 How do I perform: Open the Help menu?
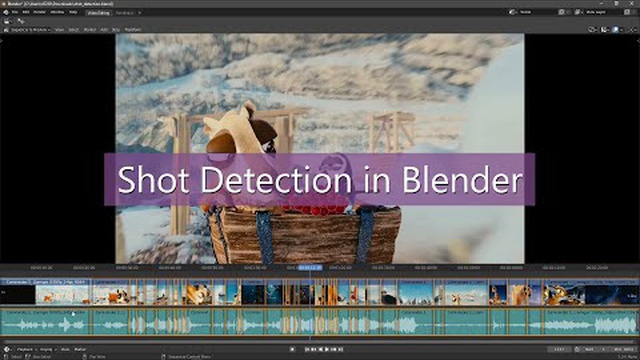click(73, 12)
